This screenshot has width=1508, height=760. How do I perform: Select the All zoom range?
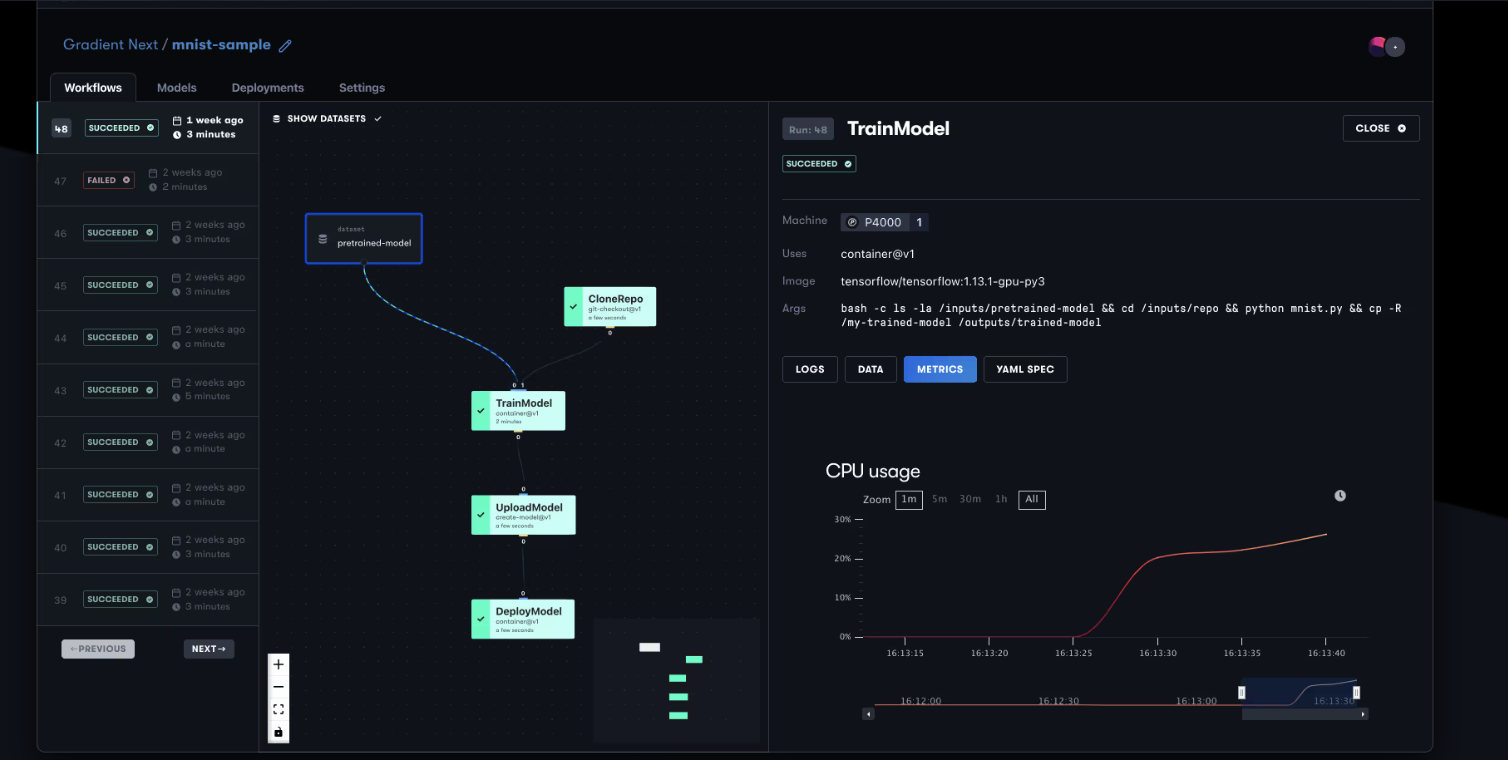pyautogui.click(x=1031, y=499)
